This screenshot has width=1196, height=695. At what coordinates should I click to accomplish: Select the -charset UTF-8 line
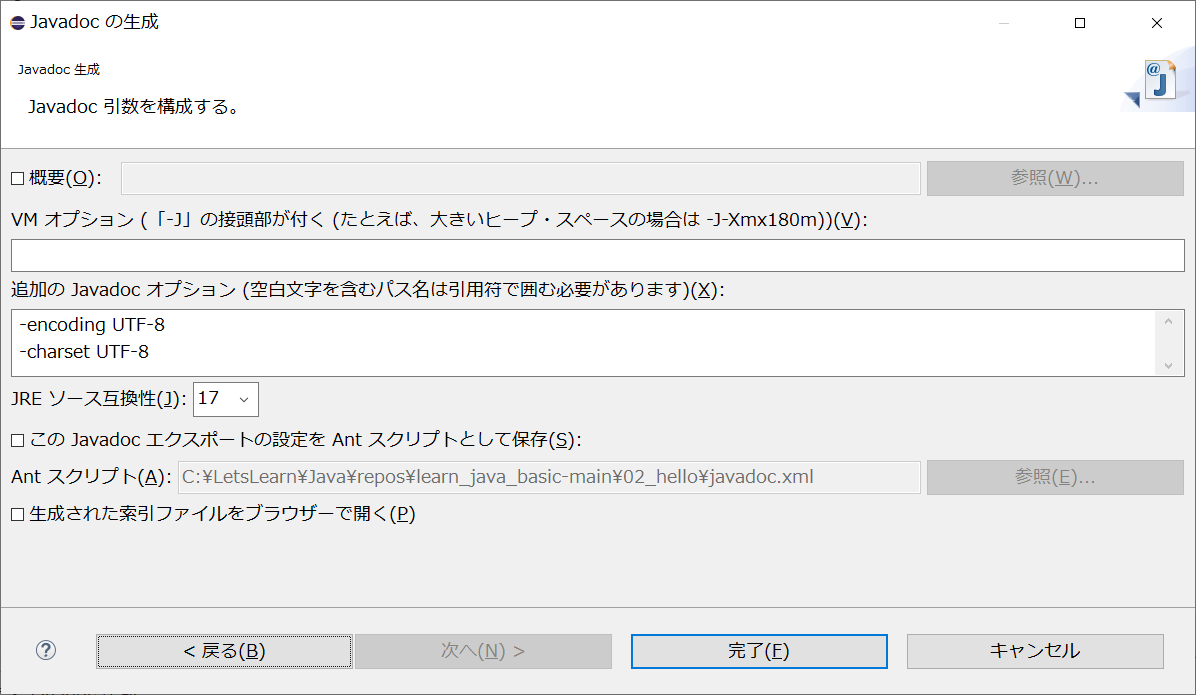(x=85, y=351)
